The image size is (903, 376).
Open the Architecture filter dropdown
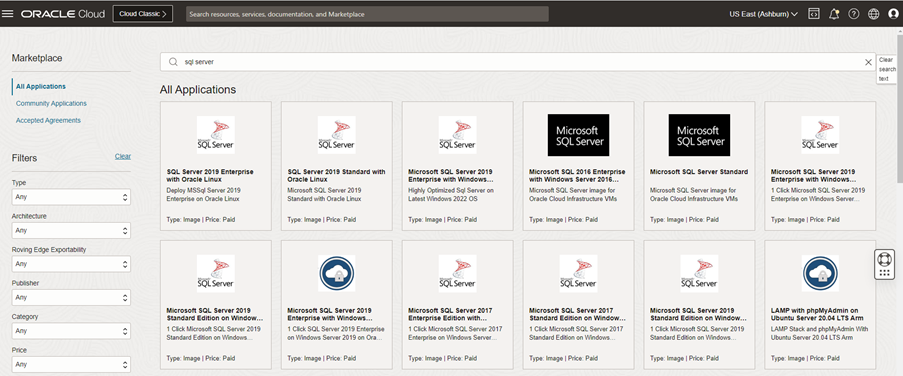coord(71,230)
